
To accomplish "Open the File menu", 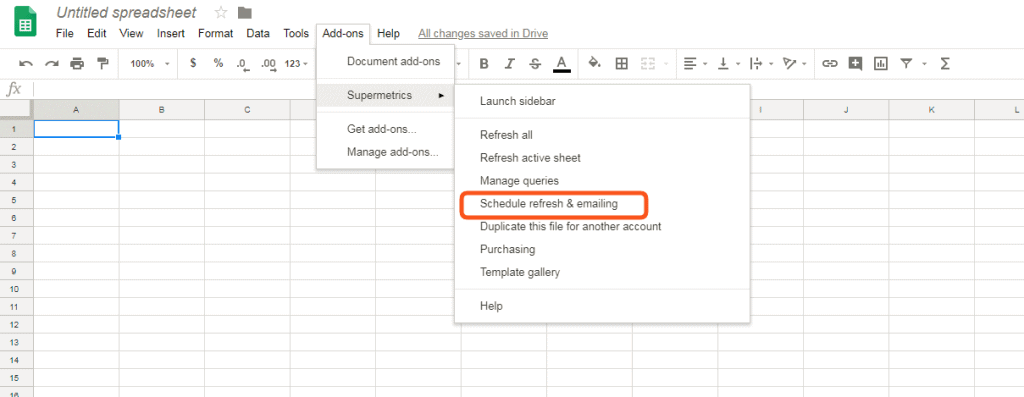I will [65, 33].
